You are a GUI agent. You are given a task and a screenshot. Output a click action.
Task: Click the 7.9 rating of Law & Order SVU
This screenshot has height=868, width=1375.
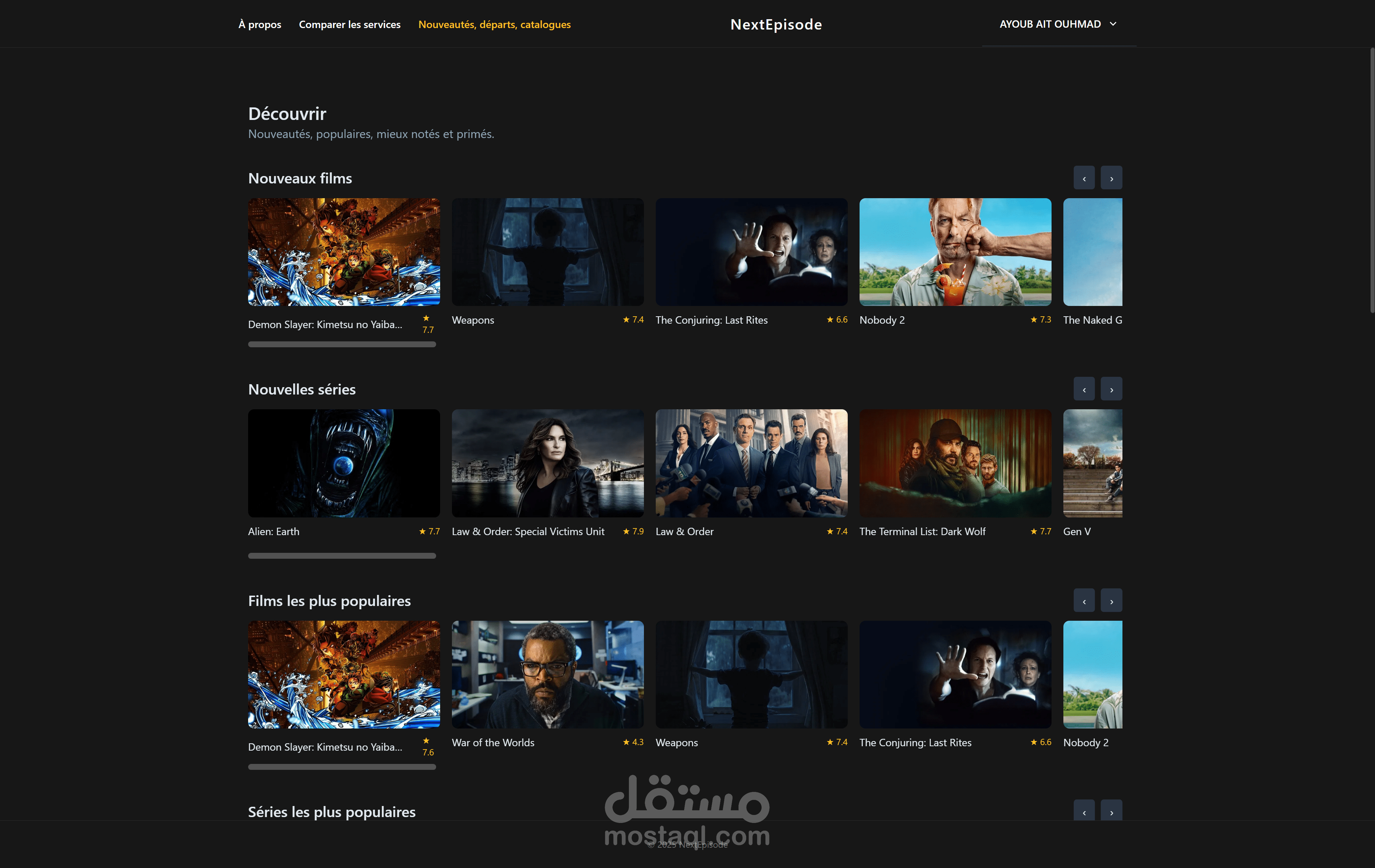tap(633, 531)
